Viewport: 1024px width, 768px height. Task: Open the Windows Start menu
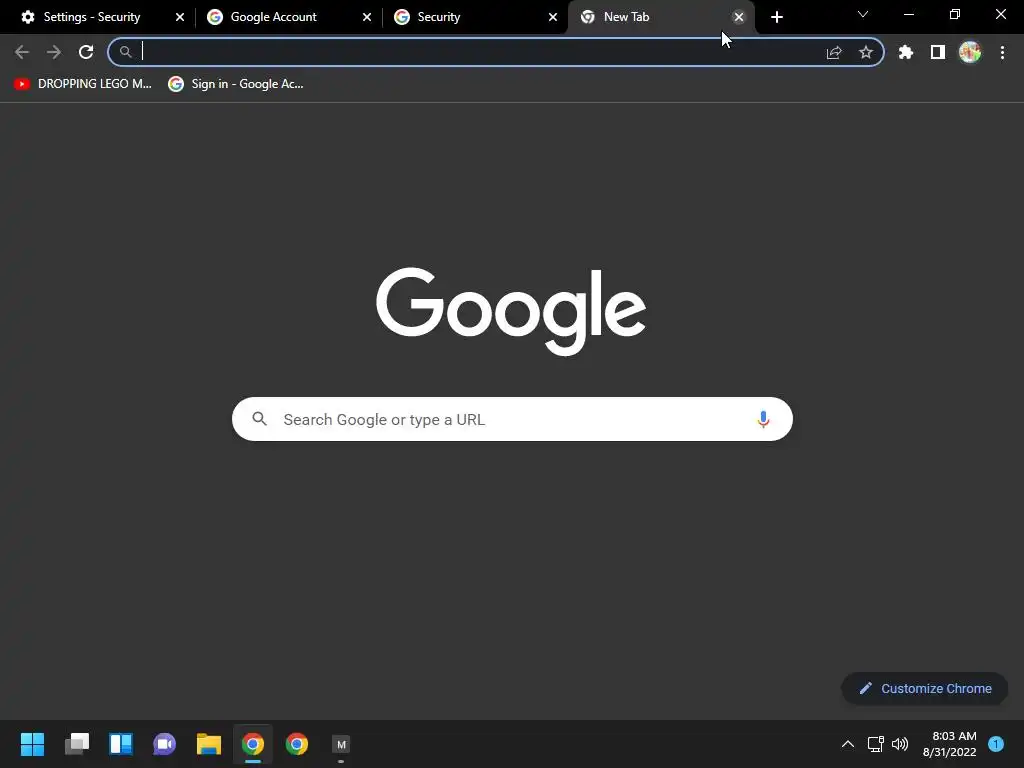tap(32, 744)
